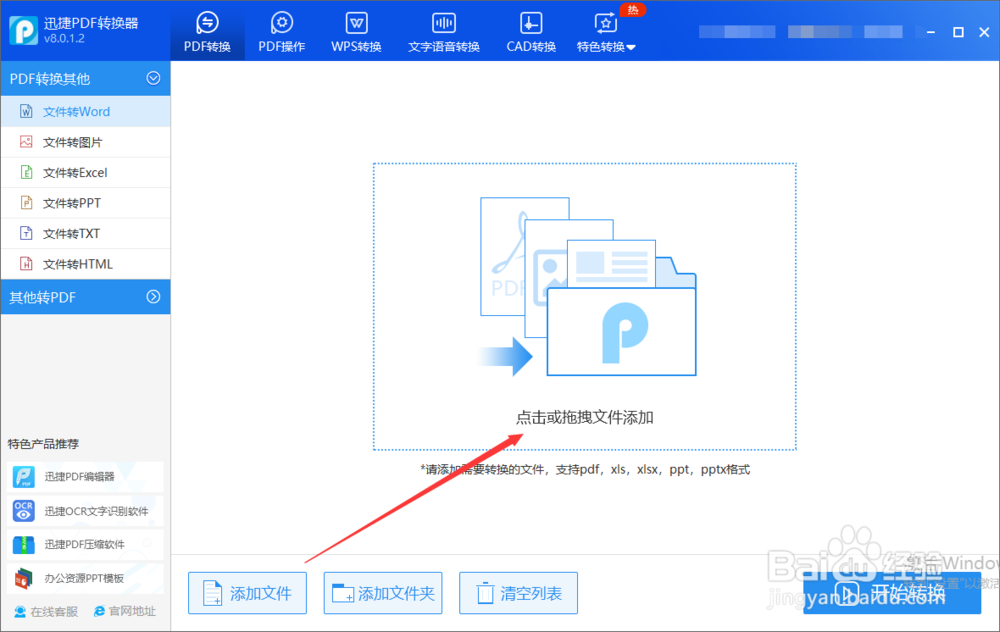
Task: Click the 迅捷PDF编辑器 icon
Action: 24,476
